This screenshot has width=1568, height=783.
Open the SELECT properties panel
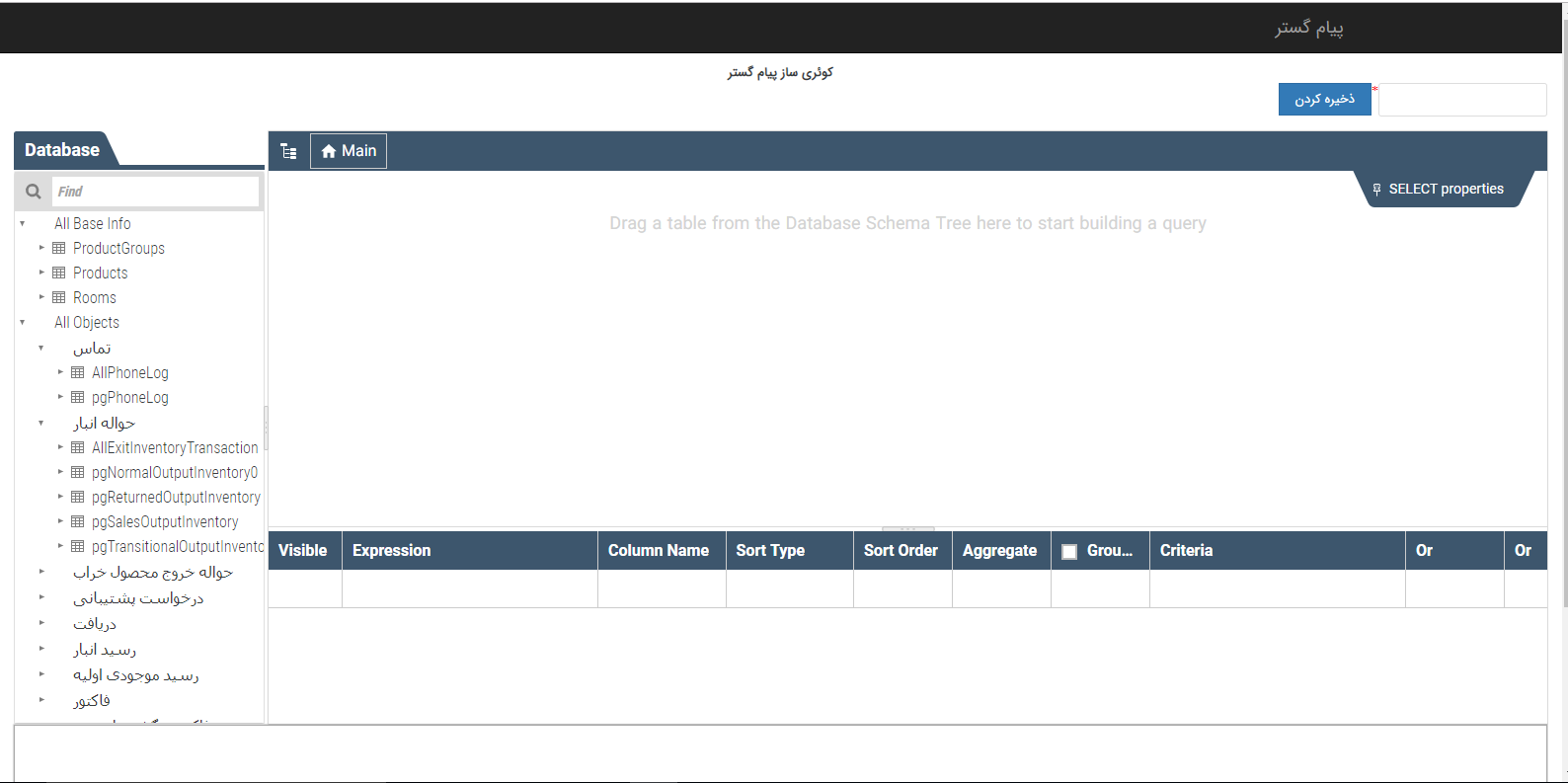[1446, 189]
